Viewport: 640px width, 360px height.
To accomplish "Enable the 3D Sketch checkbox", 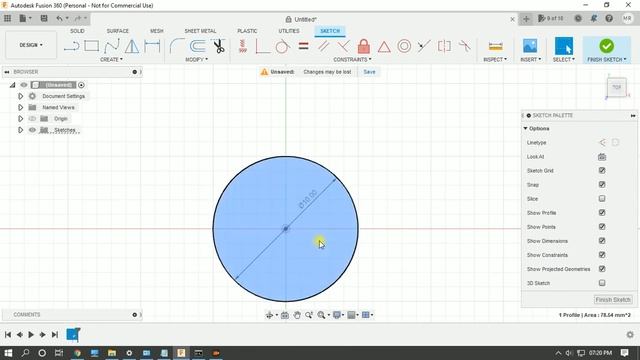I will (602, 283).
